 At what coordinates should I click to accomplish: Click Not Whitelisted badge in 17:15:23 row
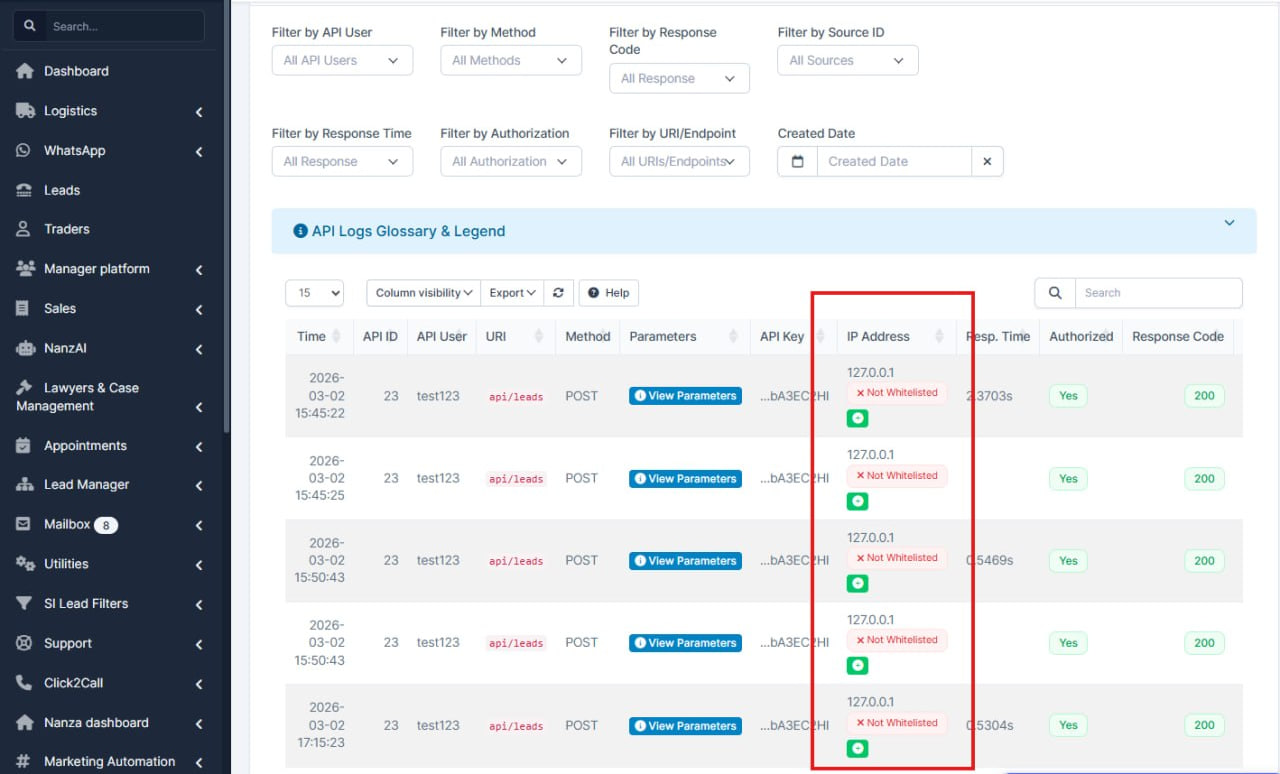(897, 723)
